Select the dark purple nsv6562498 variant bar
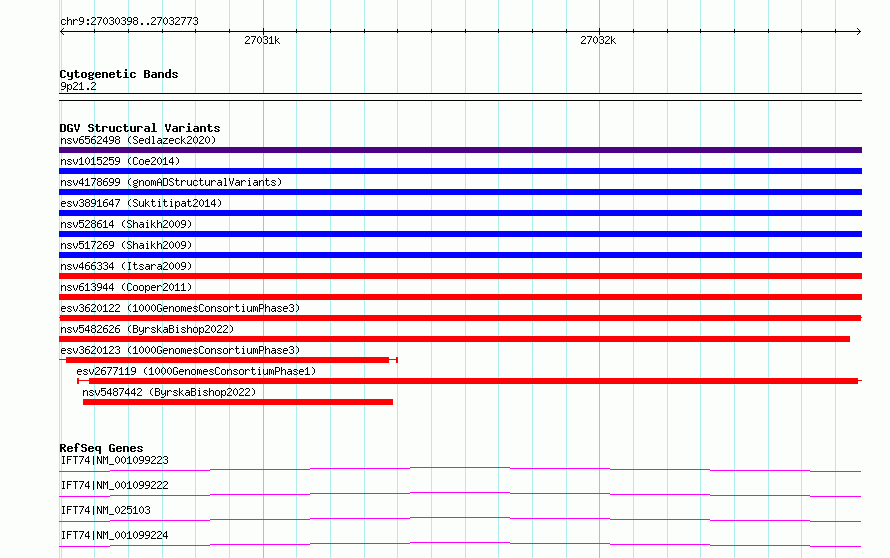The image size is (890, 558). click(460, 150)
